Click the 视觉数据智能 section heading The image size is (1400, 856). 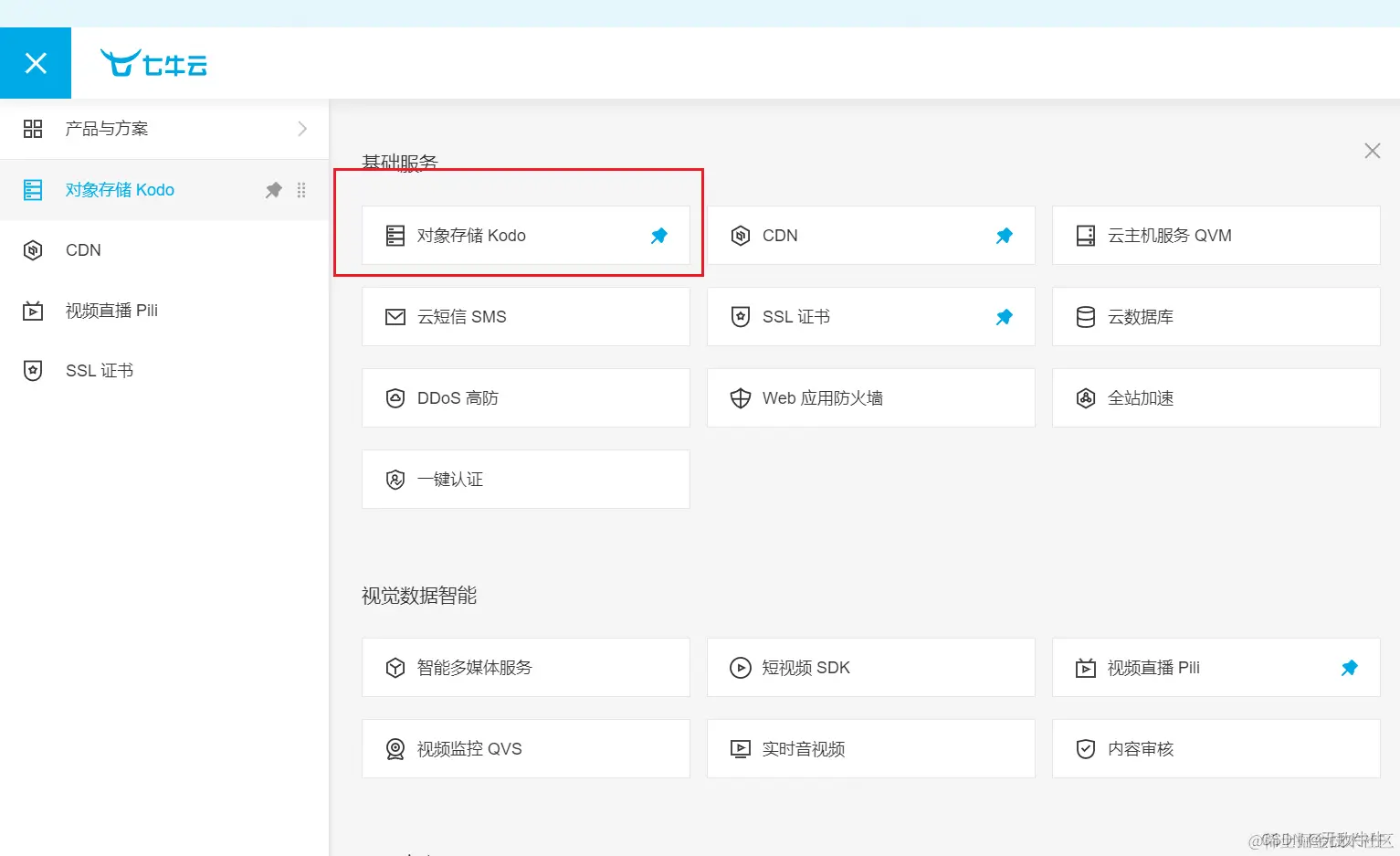[419, 596]
